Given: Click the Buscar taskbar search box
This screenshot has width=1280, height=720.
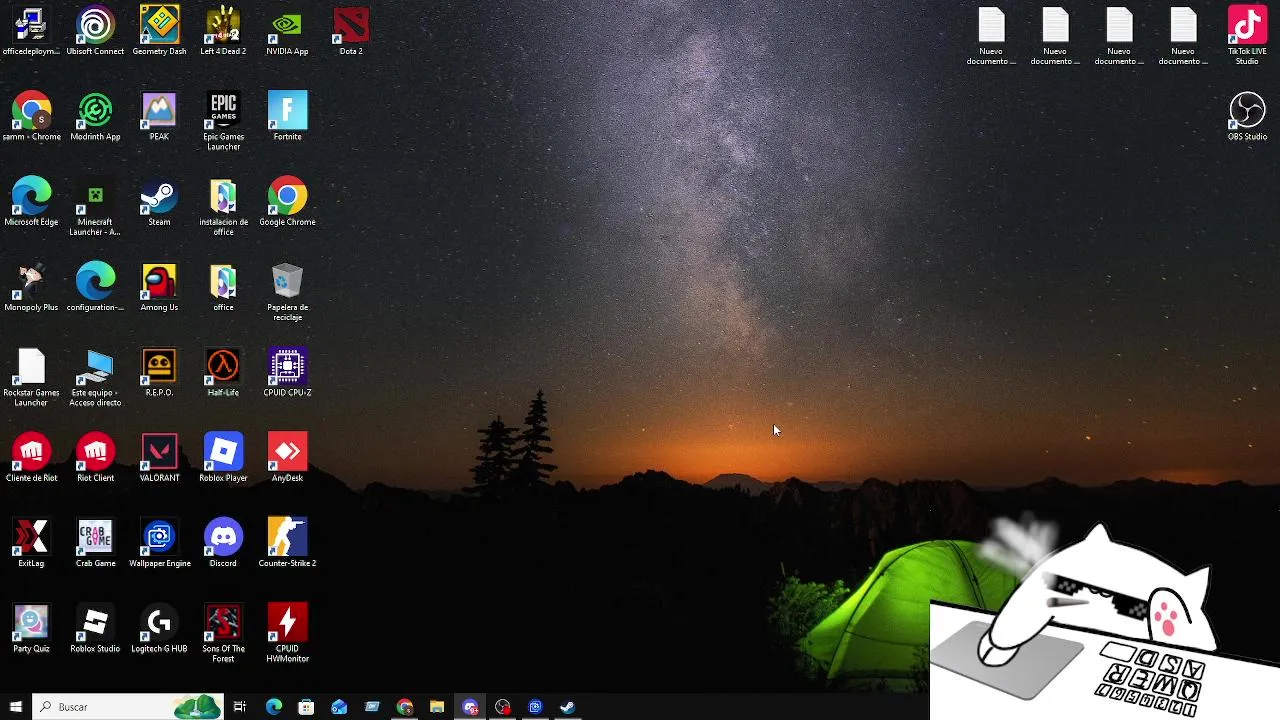Looking at the screenshot, I should tap(128, 707).
